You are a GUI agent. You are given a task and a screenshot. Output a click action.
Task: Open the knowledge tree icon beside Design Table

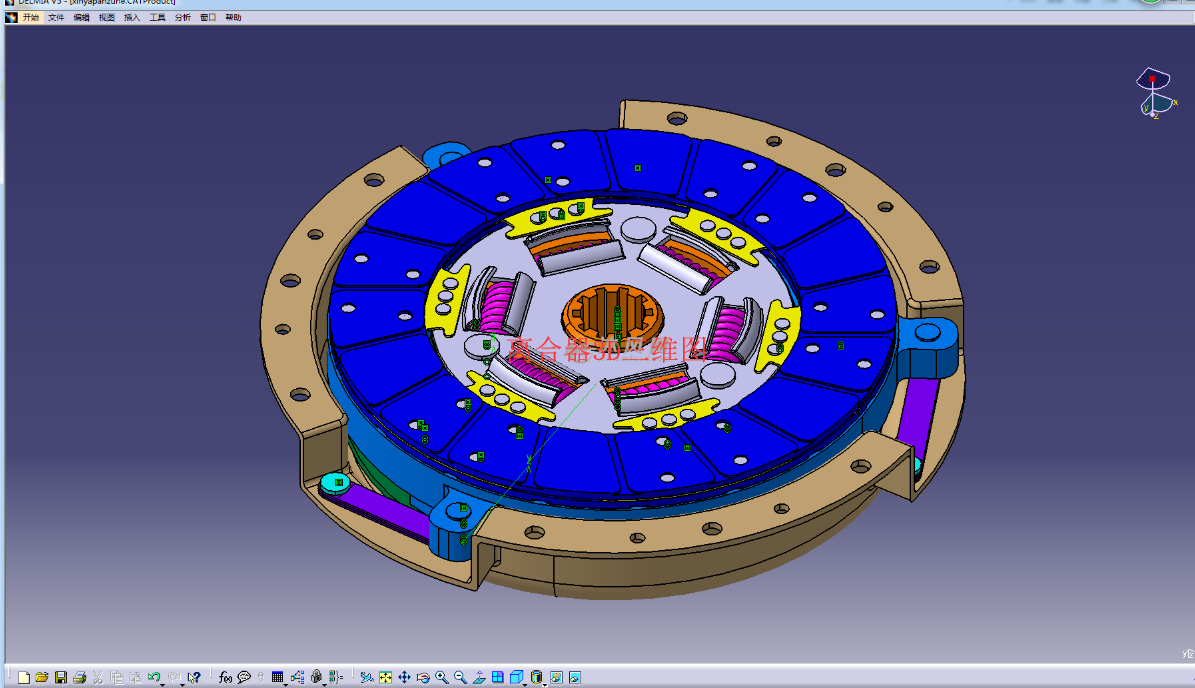pos(297,677)
